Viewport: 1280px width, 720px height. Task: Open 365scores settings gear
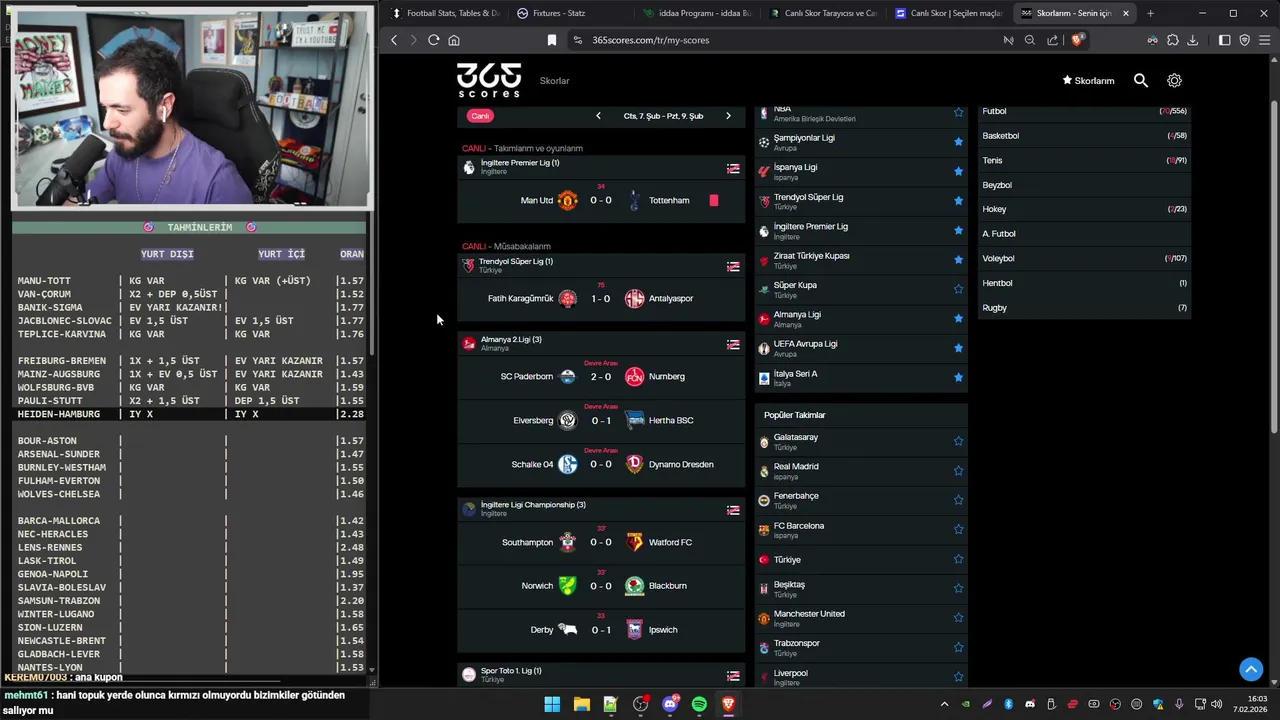[1174, 80]
